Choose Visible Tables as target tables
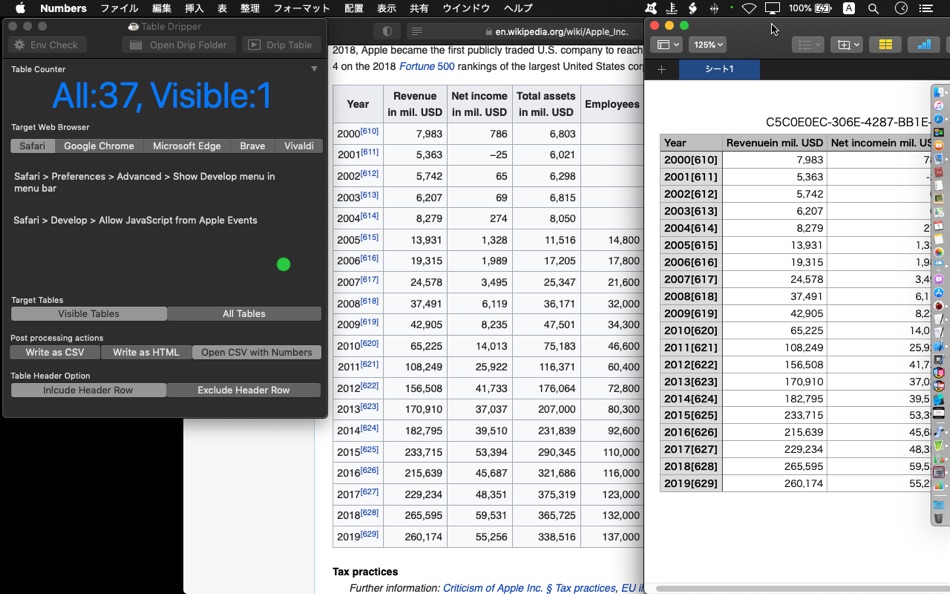 pos(88,313)
